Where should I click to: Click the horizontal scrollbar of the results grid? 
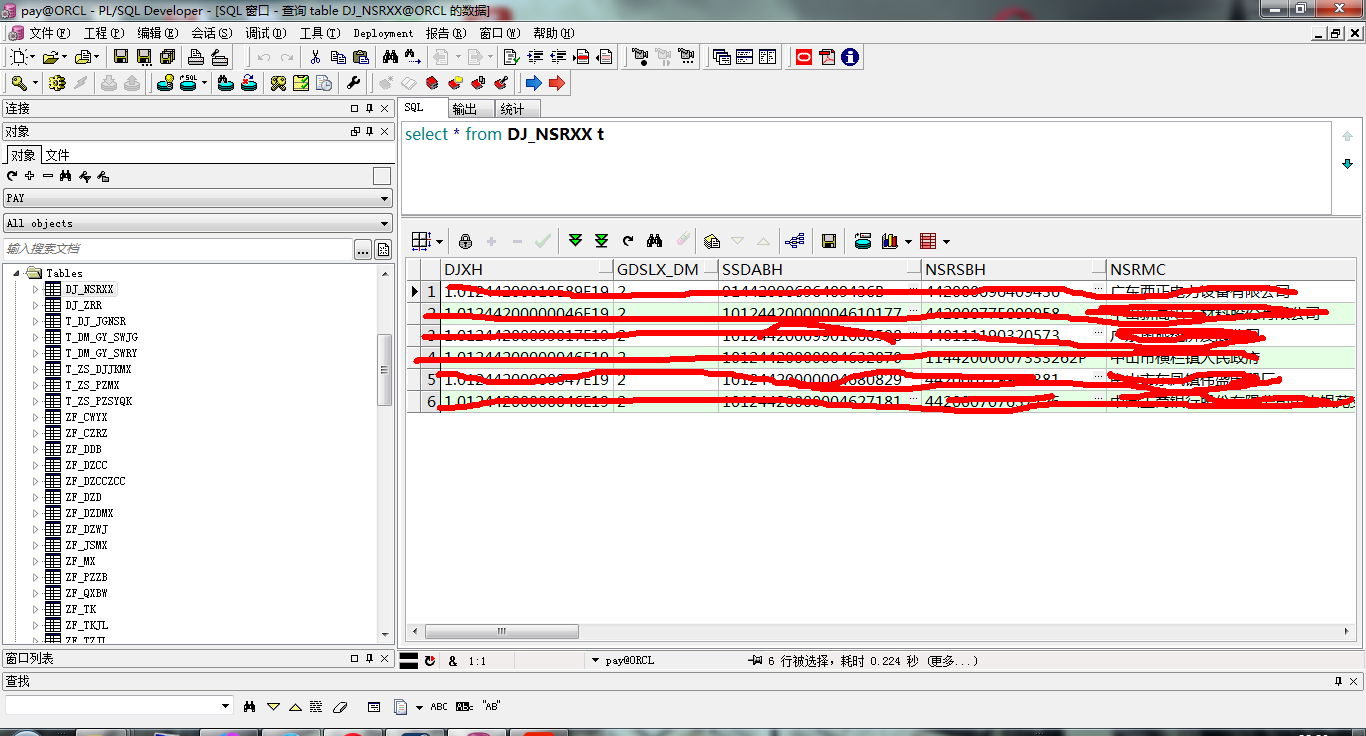pyautogui.click(x=880, y=632)
